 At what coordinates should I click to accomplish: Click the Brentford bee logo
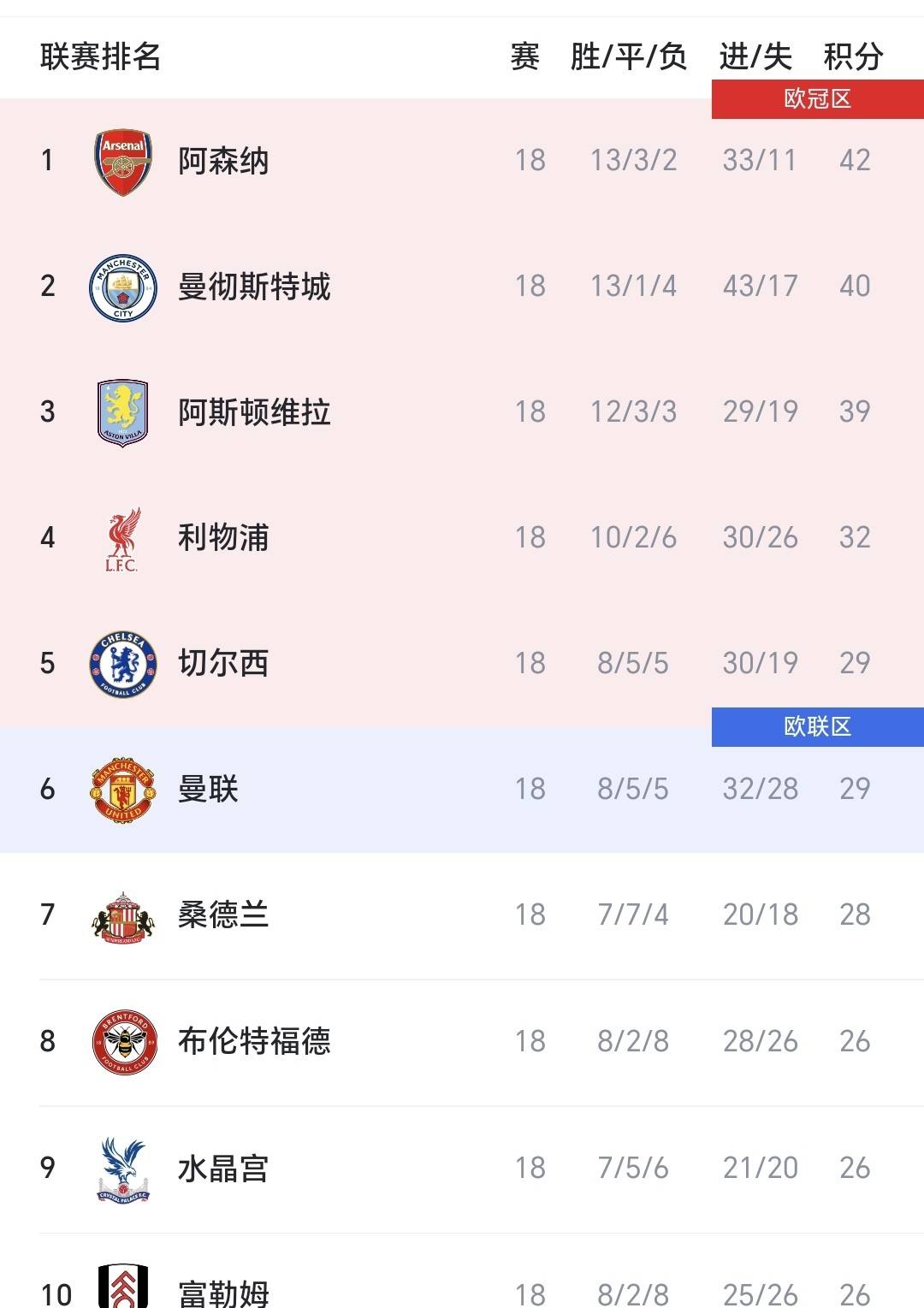point(123,1041)
